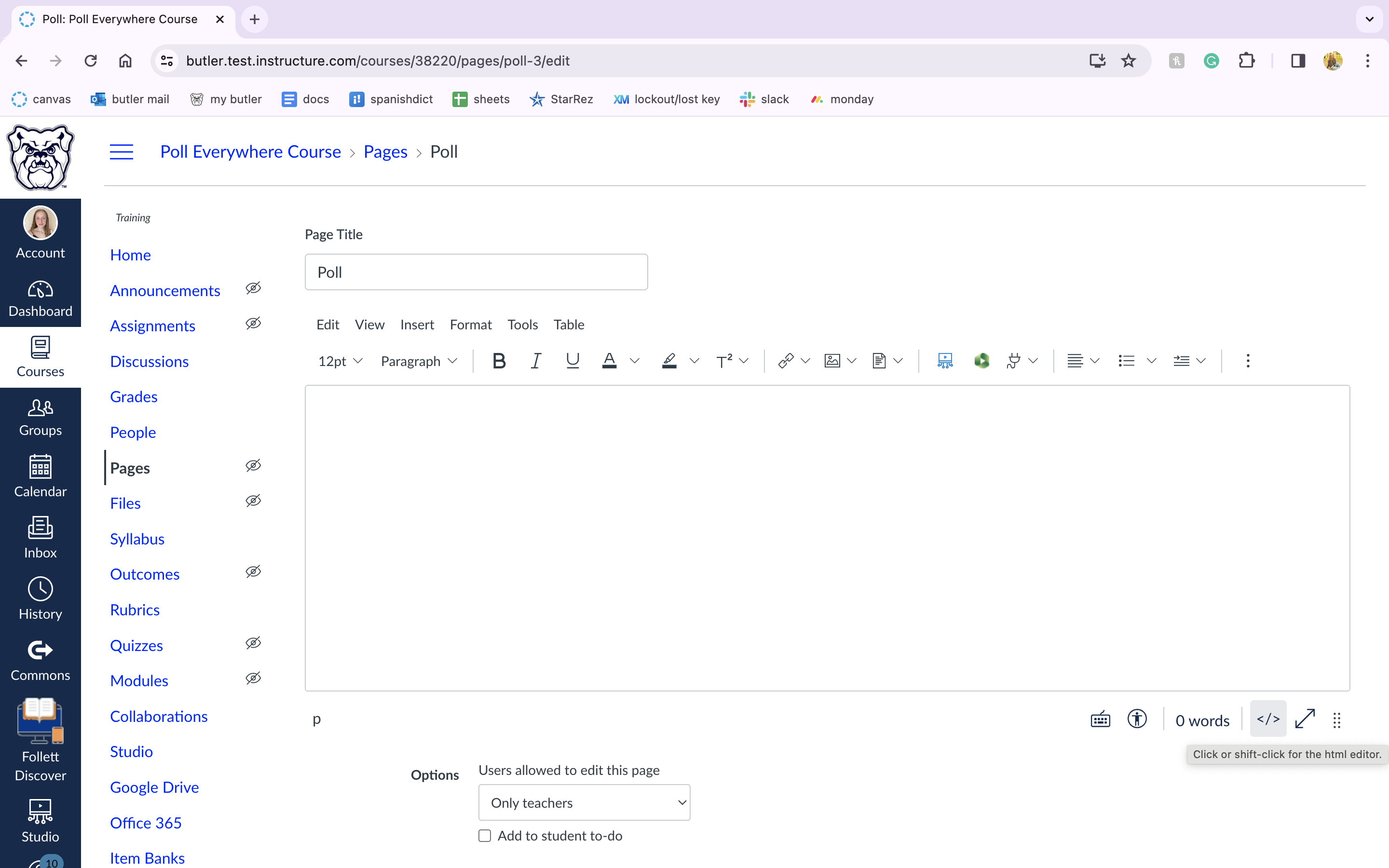Click the course navigation hamburger menu
The width and height of the screenshot is (1389, 868).
pyautogui.click(x=121, y=152)
